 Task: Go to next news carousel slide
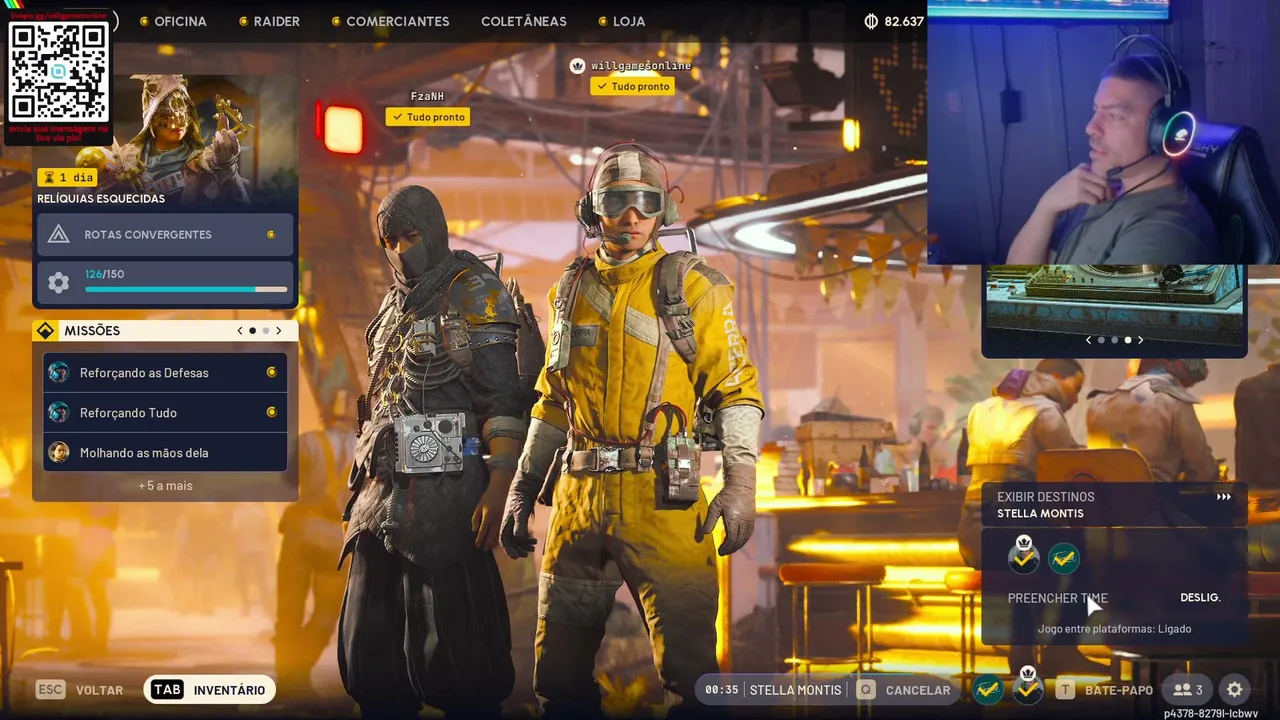pos(1140,340)
